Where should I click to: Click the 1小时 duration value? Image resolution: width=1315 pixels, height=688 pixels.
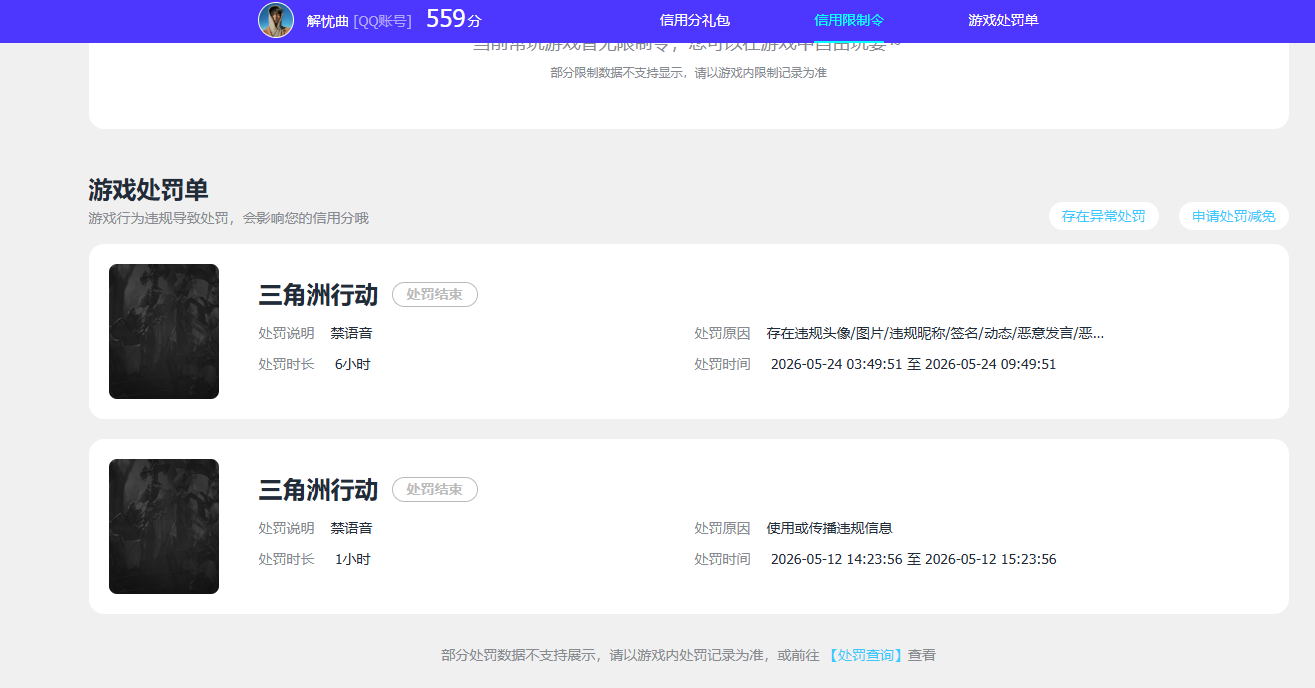tap(353, 559)
